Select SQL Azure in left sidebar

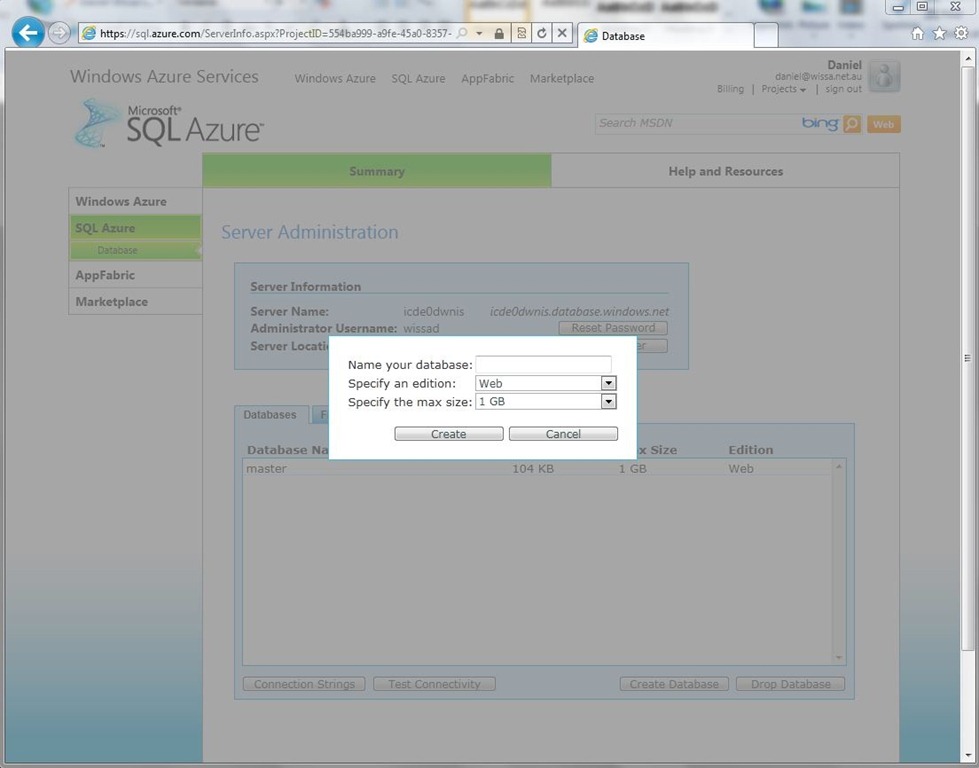pyautogui.click(x=135, y=228)
